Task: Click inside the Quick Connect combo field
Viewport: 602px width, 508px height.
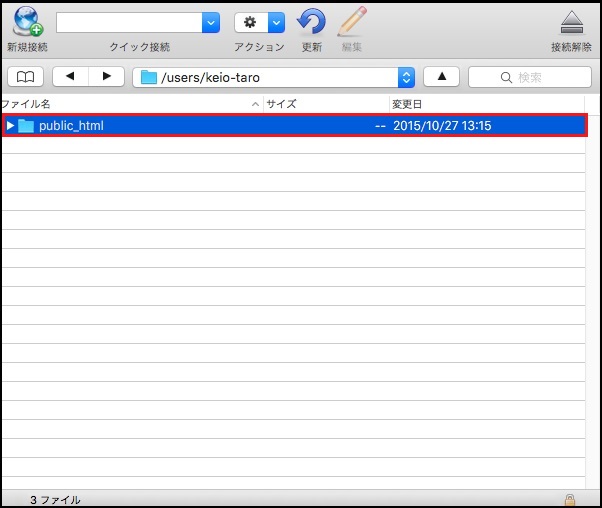Action: point(128,23)
